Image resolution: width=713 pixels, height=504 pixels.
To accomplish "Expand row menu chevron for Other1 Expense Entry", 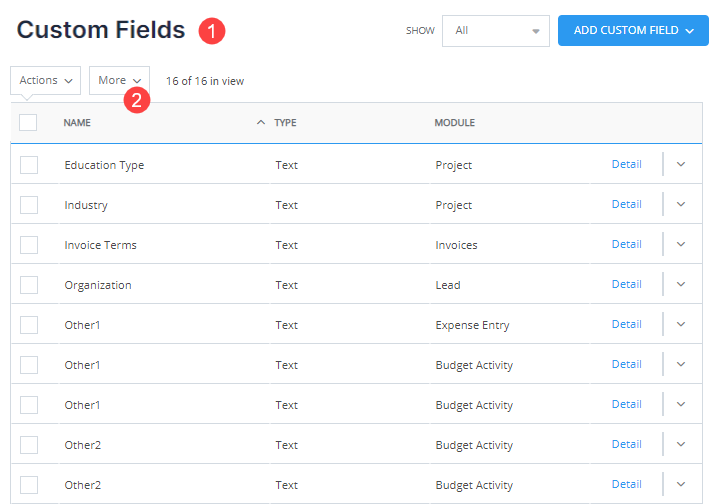I will pyautogui.click(x=681, y=324).
